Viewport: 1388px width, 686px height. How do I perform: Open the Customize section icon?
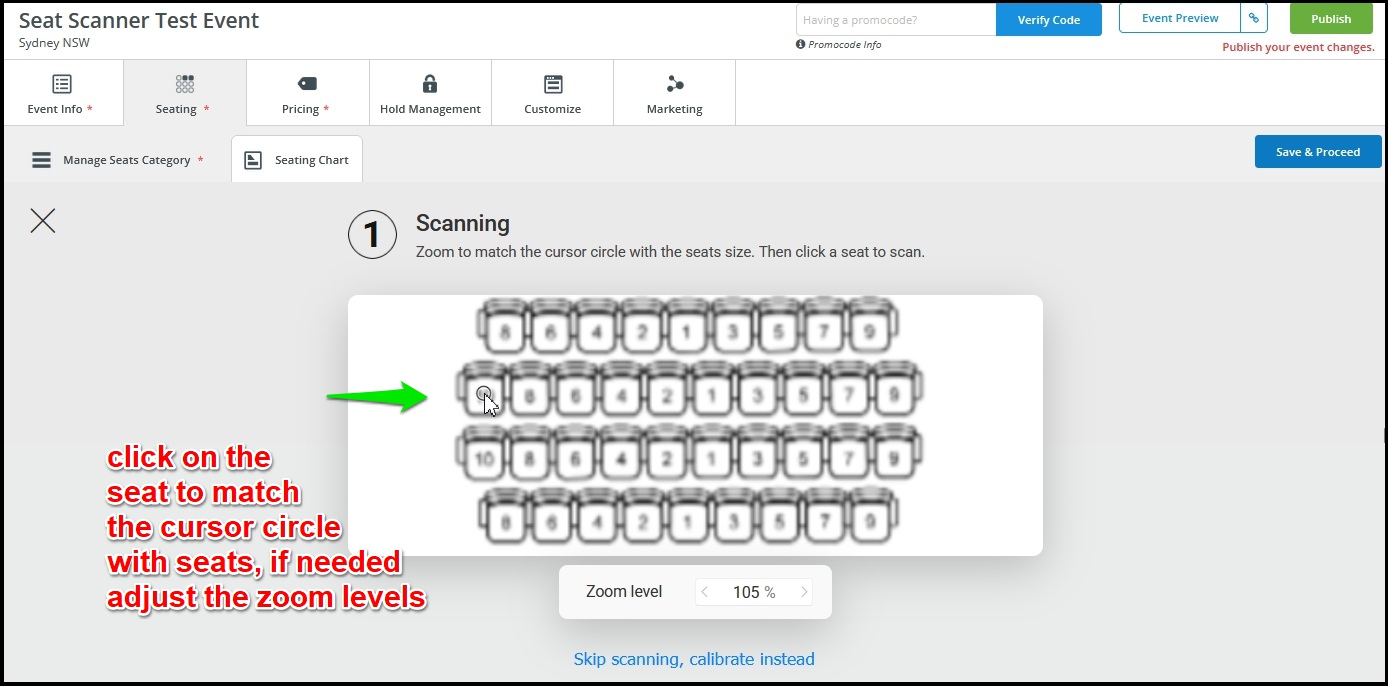point(553,84)
